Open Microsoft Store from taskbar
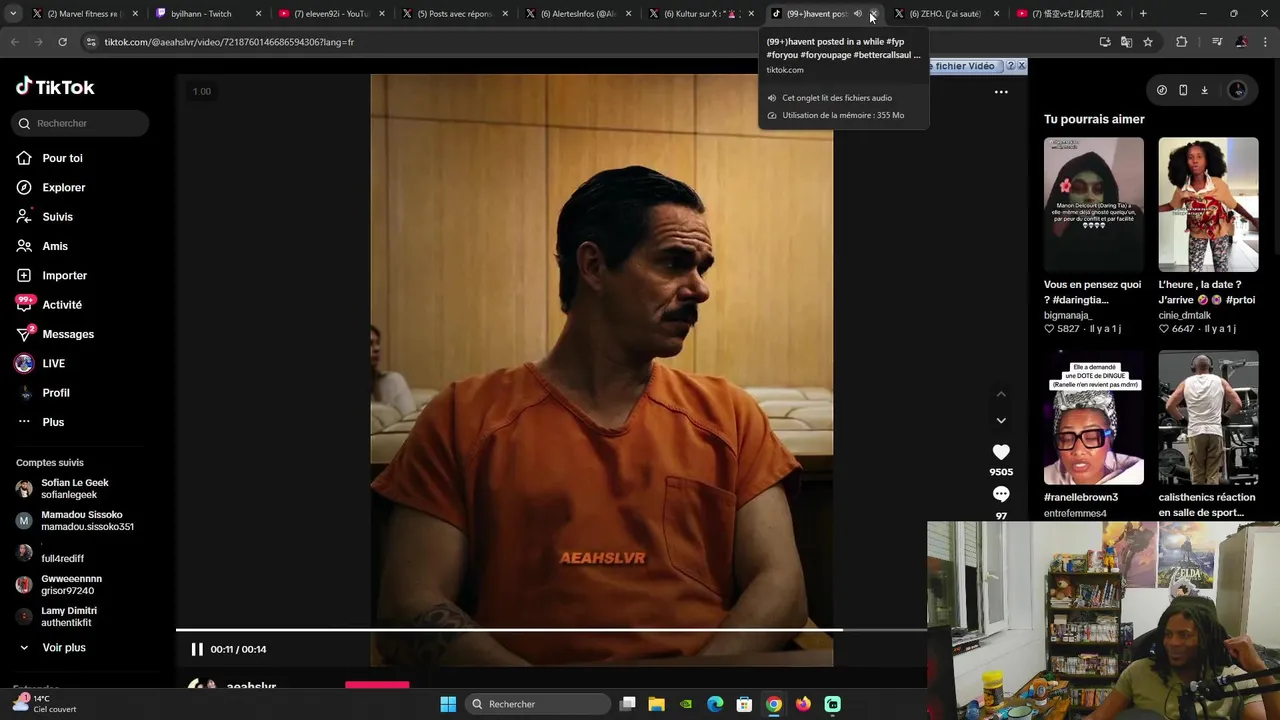The height and width of the screenshot is (720, 1280). pos(744,704)
